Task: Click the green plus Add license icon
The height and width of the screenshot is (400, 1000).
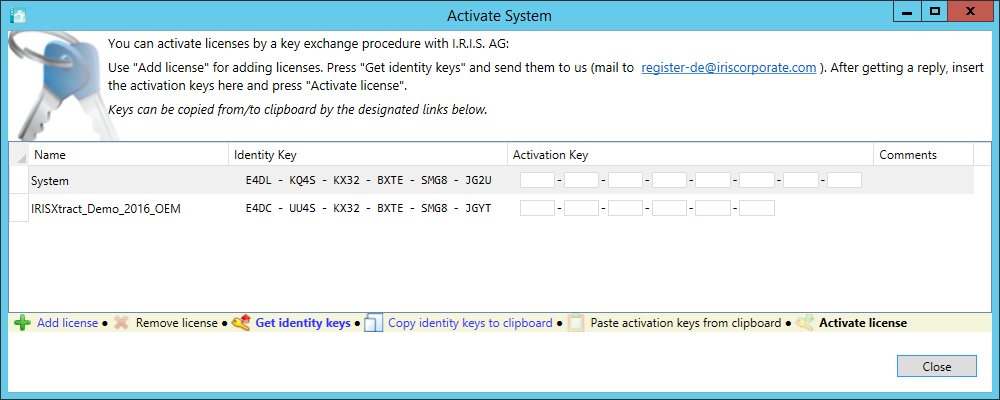Action: [x=22, y=323]
